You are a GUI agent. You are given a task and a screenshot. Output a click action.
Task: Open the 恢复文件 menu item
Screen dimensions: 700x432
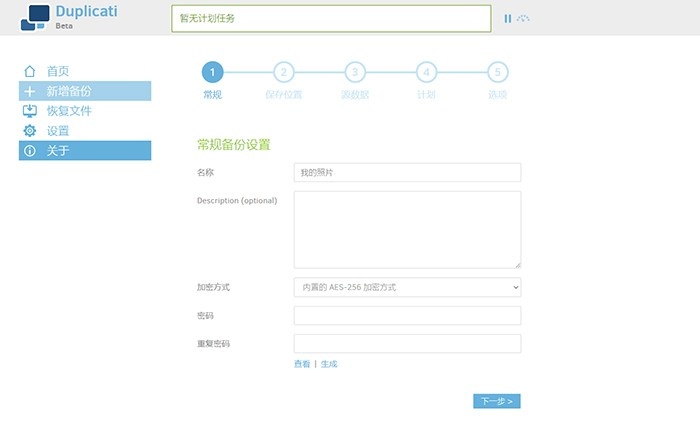point(85,111)
